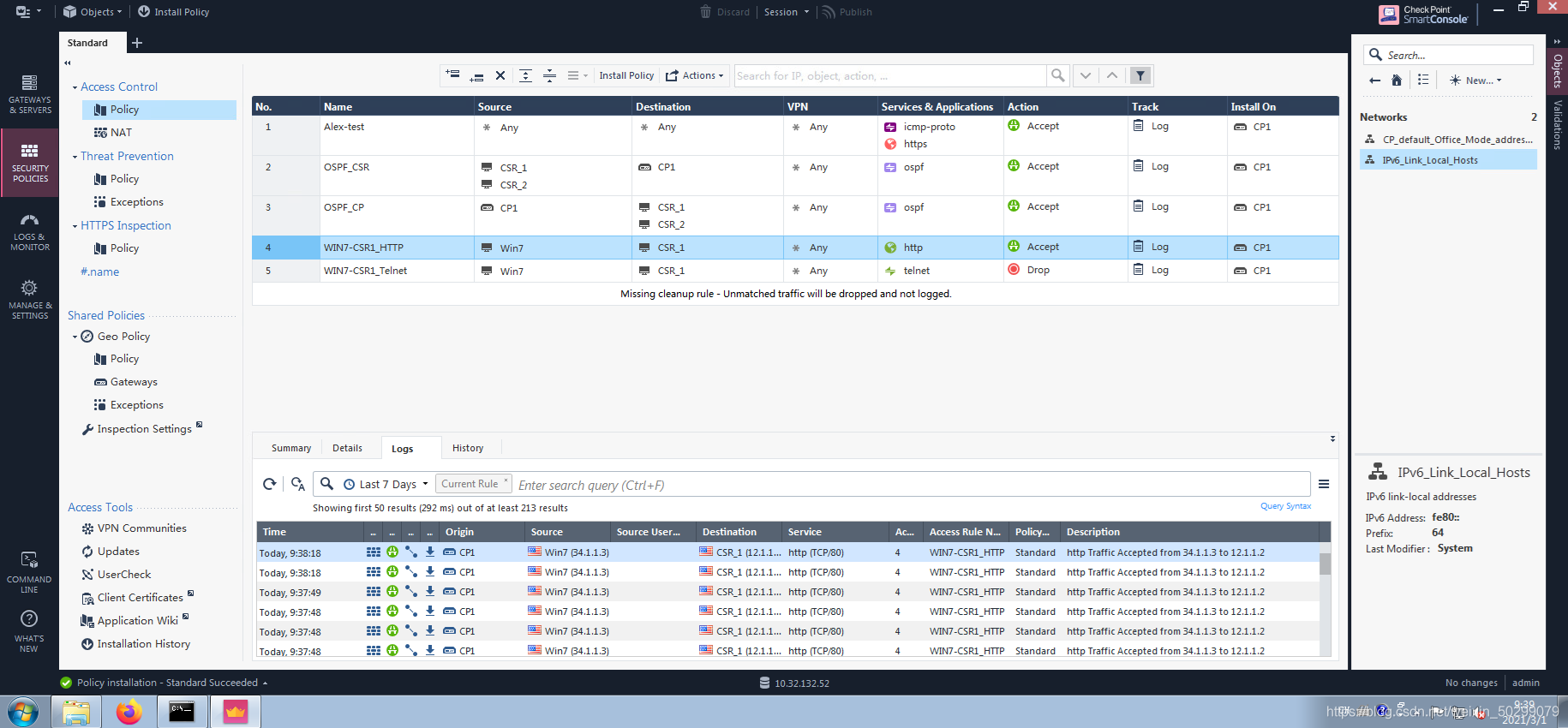Open the Session dropdown menu
1568x728 pixels.
click(x=787, y=12)
